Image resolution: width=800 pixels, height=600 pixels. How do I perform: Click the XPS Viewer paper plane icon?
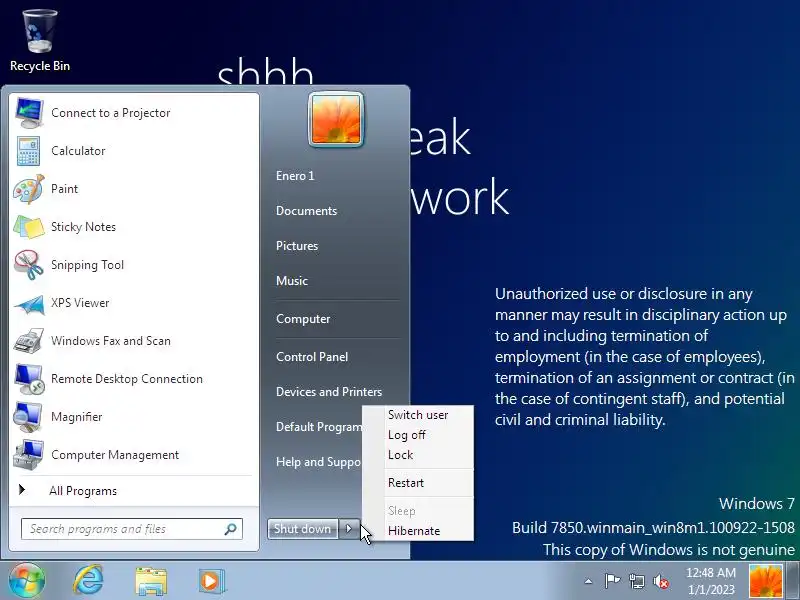(x=29, y=303)
